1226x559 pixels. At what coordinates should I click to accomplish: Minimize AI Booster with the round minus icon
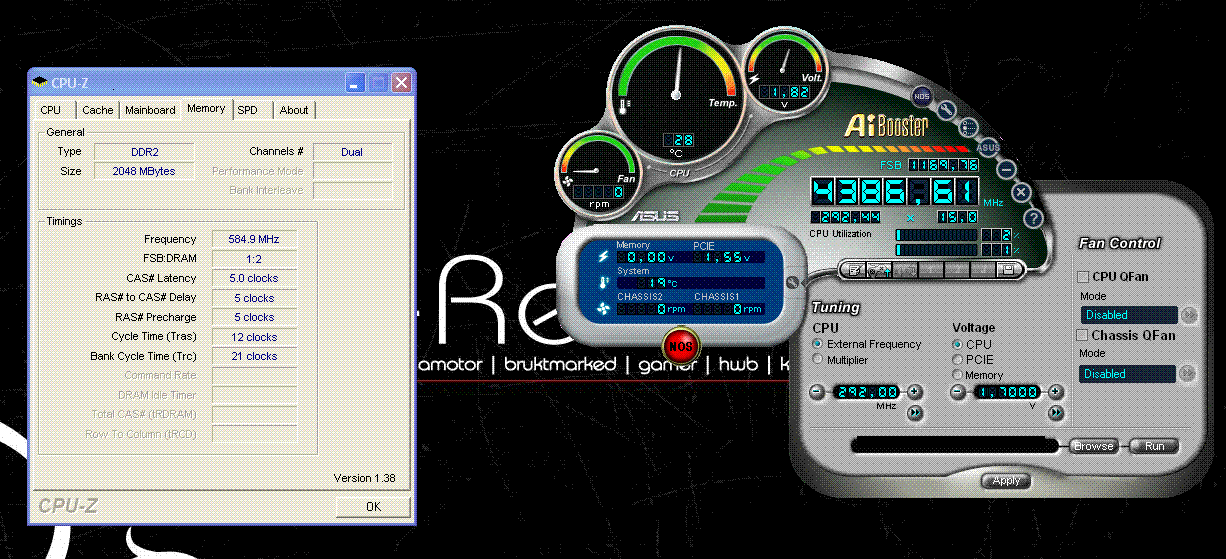point(1007,169)
